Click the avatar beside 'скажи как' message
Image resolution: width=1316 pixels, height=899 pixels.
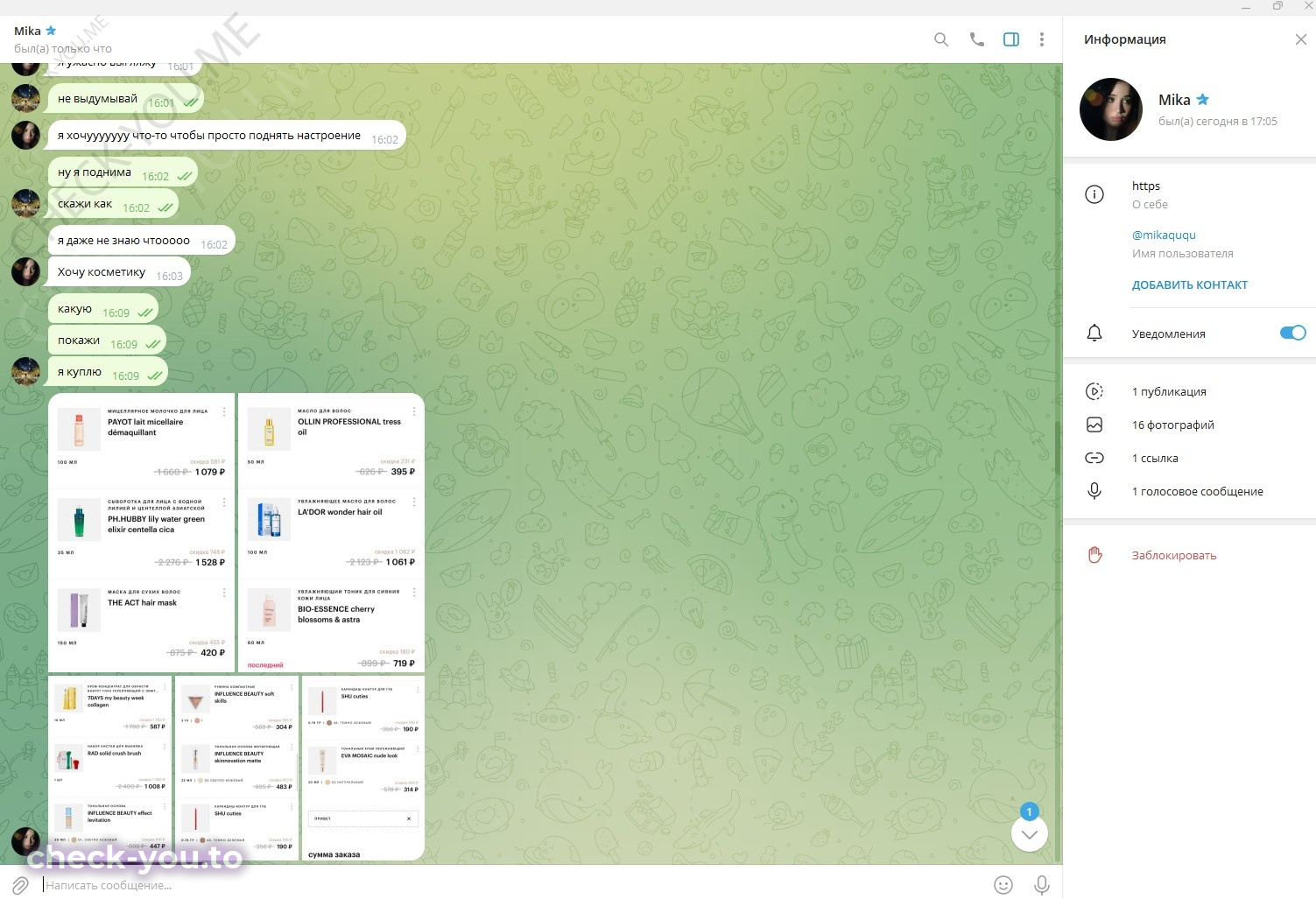point(25,203)
